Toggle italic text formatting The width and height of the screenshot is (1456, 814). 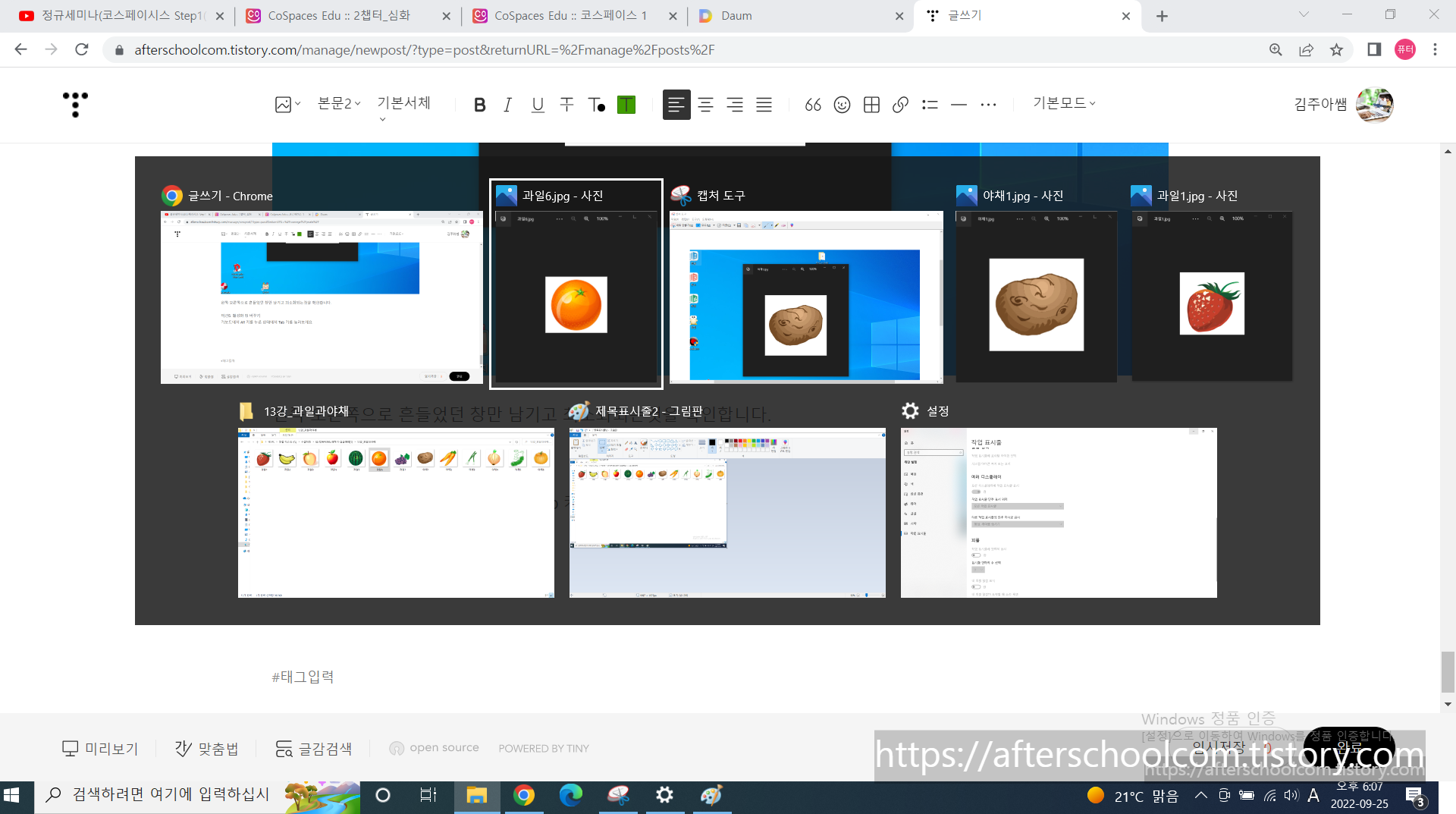coord(508,105)
